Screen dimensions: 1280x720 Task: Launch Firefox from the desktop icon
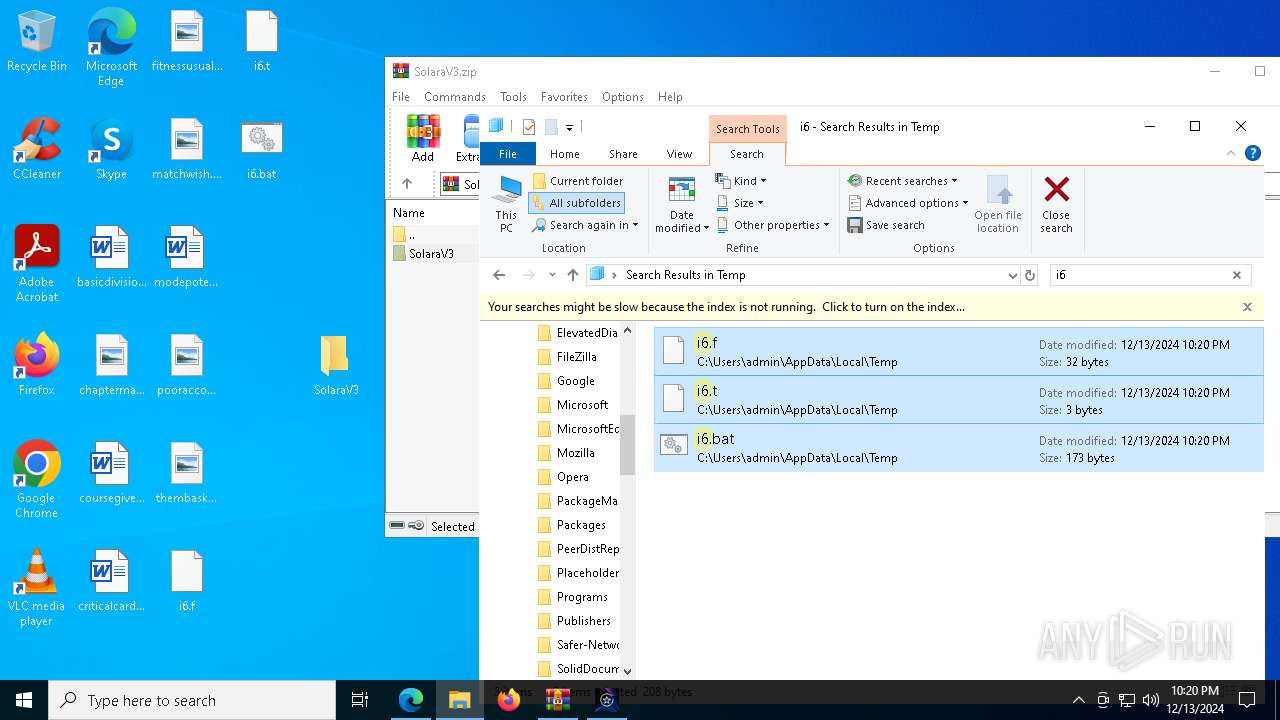click(37, 365)
